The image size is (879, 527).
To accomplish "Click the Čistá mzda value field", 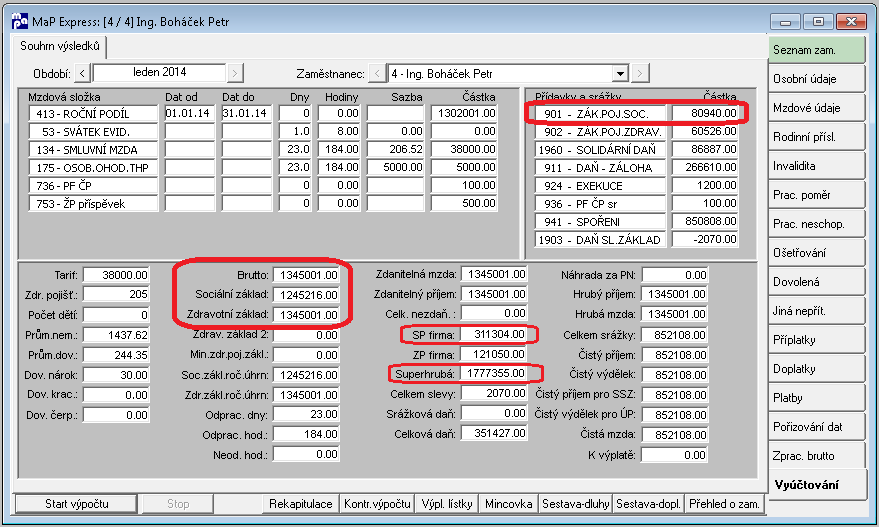I will pos(675,434).
